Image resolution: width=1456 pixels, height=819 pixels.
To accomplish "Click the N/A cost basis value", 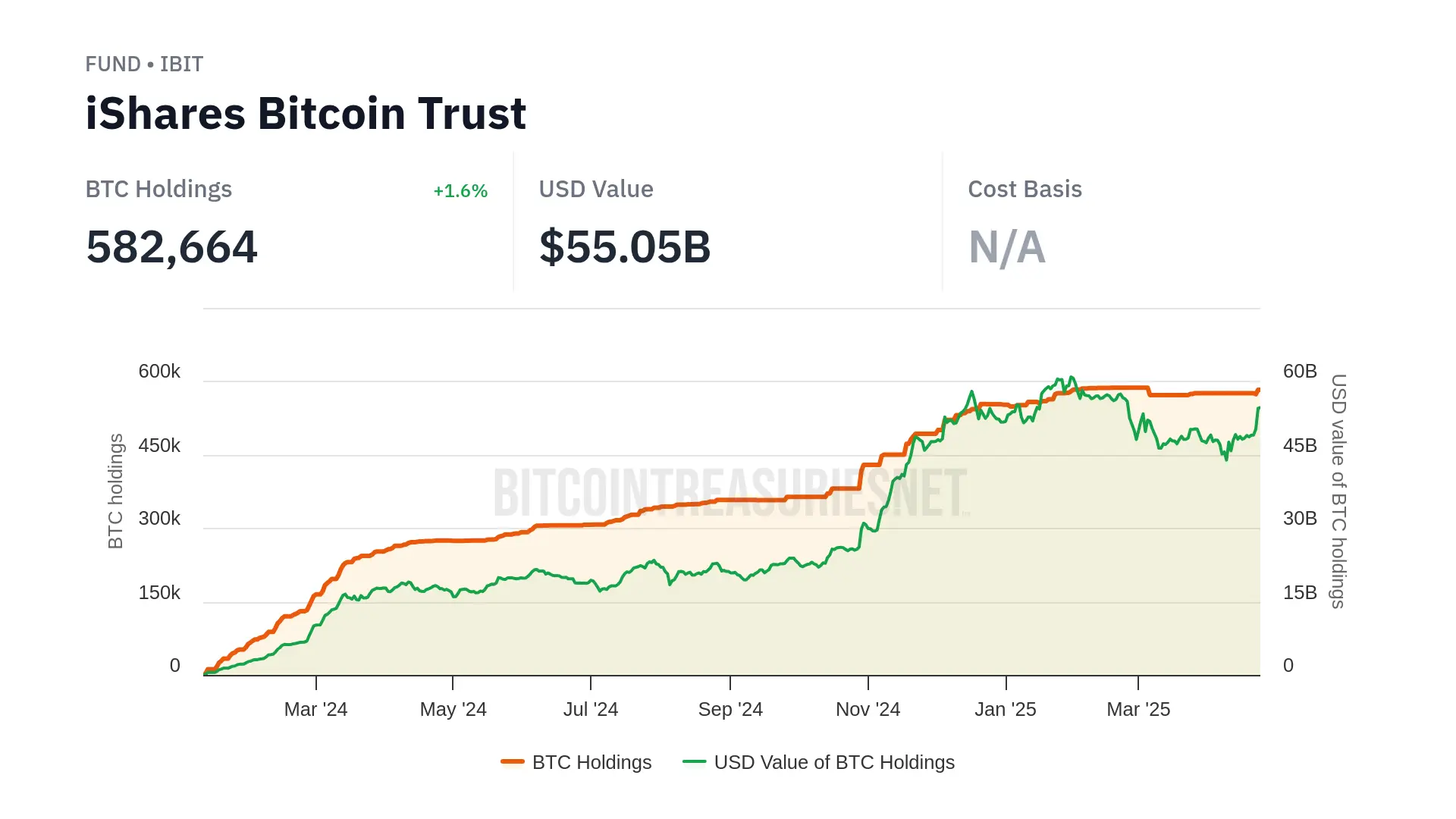I will [x=1006, y=247].
